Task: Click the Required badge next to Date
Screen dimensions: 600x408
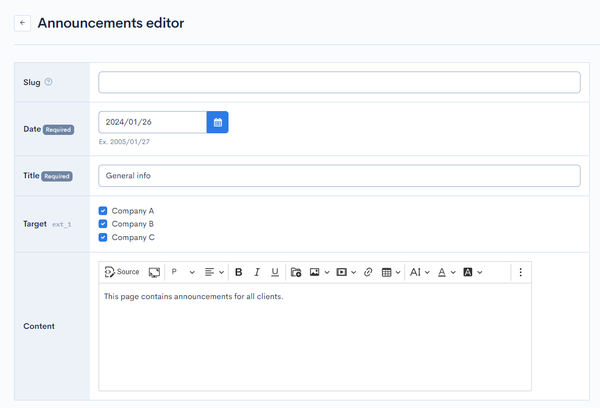Action: click(58, 130)
